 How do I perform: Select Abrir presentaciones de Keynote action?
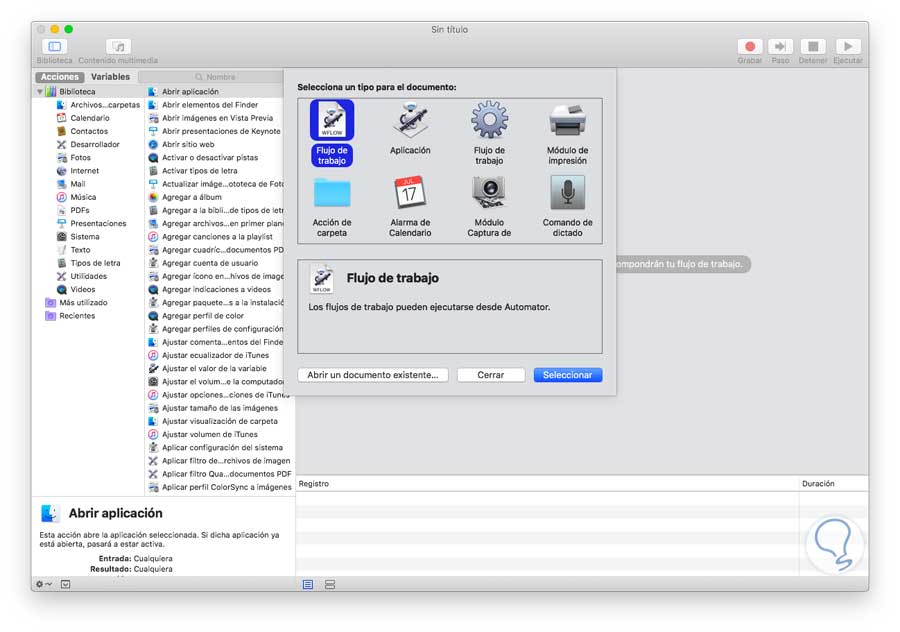(215, 131)
